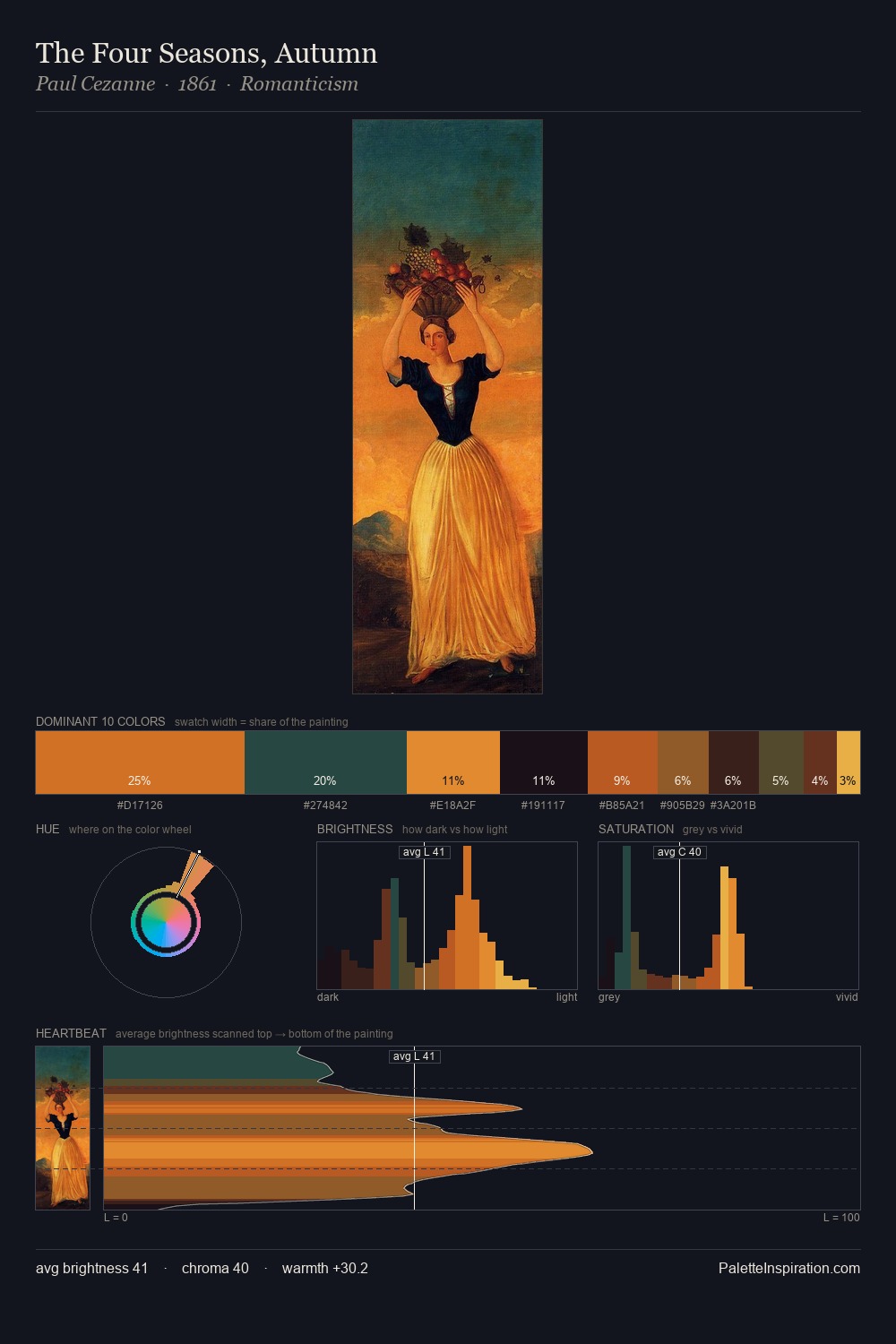Click the 'how dark vs how light' caption
The width and height of the screenshot is (896, 1344).
pyautogui.click(x=454, y=830)
